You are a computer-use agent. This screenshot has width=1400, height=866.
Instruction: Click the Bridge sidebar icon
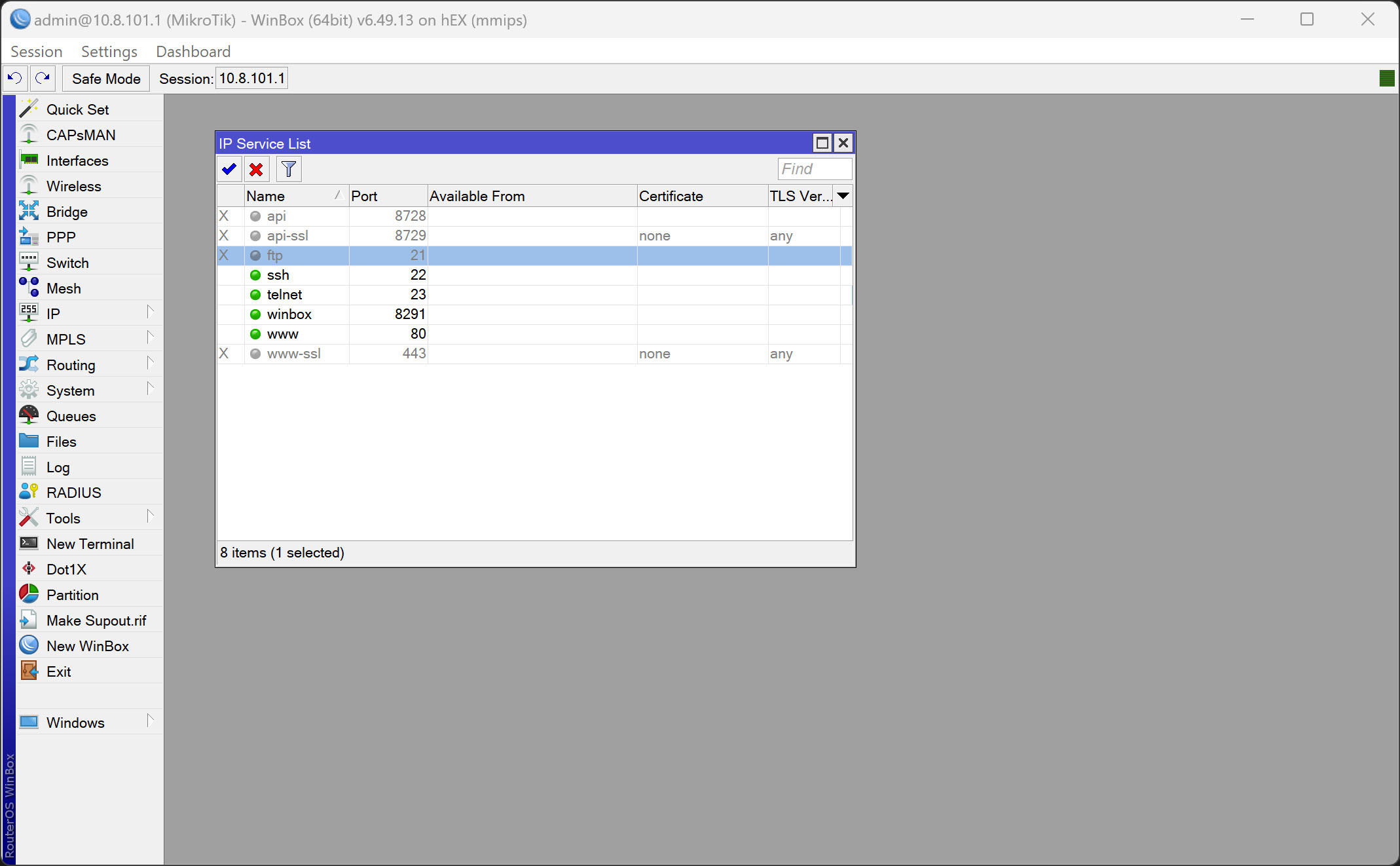(29, 211)
